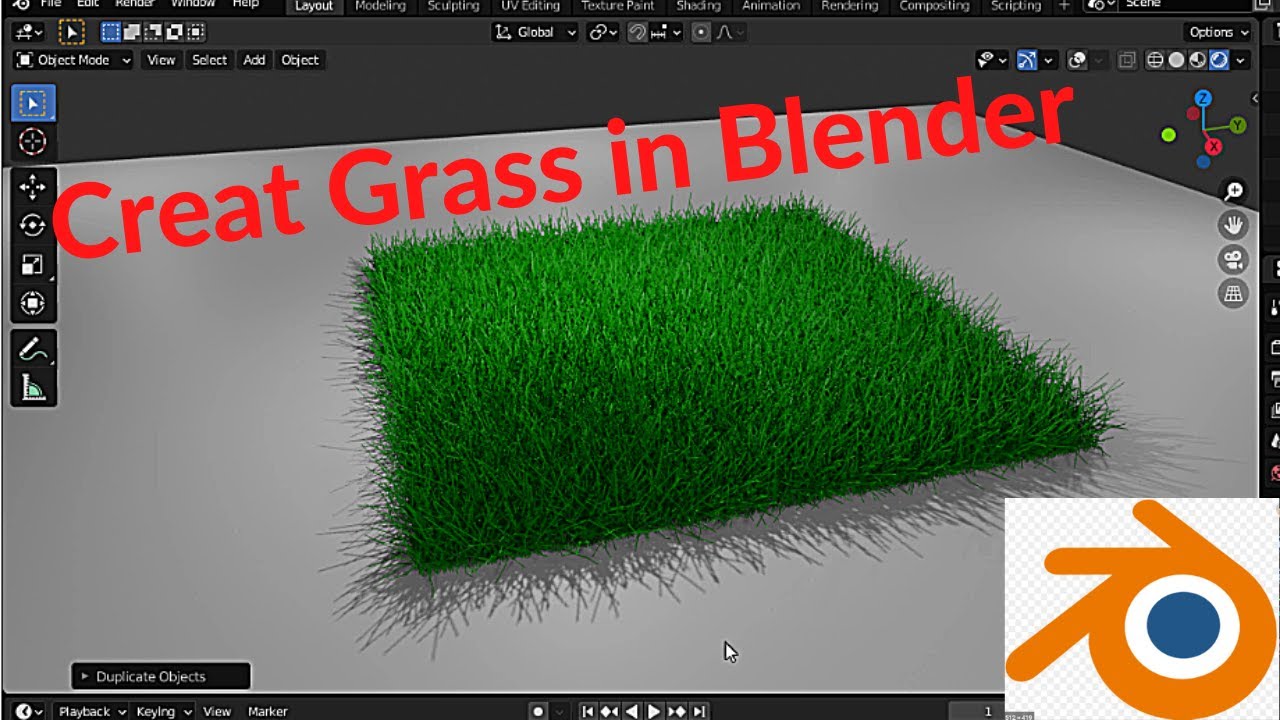Toggle X-Ray mode
Viewport: 1280px width, 720px height.
click(x=1128, y=60)
